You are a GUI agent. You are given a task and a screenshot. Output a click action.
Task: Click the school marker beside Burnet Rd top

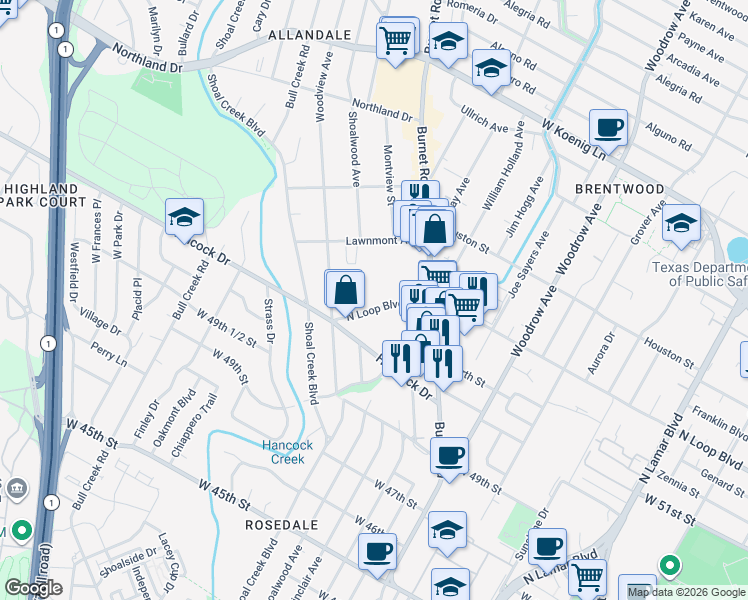tap(448, 43)
